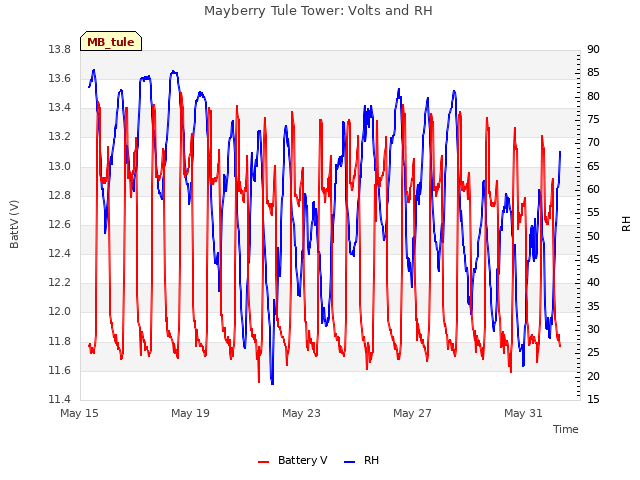Click the Time axis label
The width and height of the screenshot is (640, 480).
(566, 429)
